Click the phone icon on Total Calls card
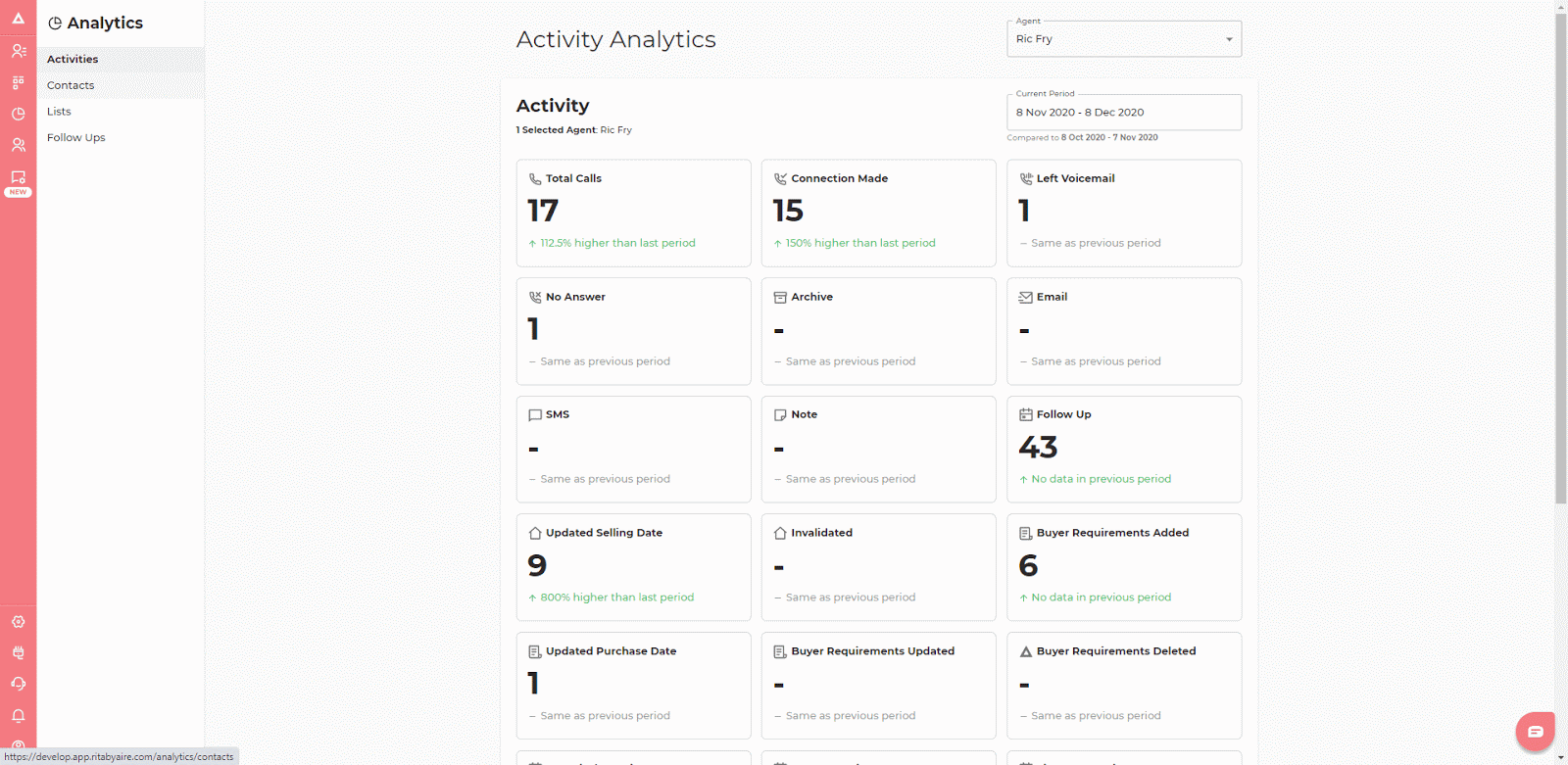Screen dimensions: 1568x765 click(535, 179)
